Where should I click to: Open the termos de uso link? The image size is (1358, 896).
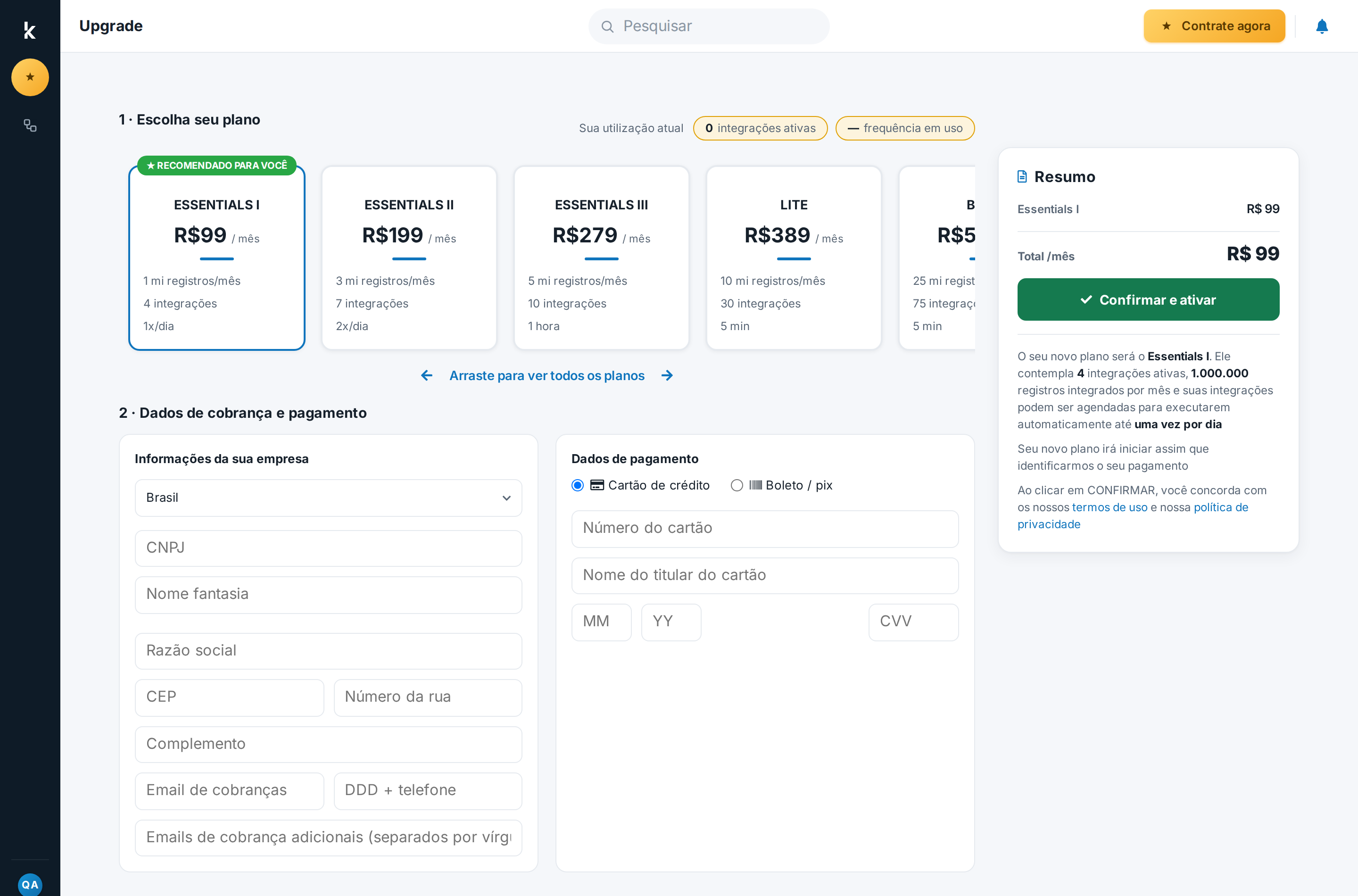point(1110,507)
